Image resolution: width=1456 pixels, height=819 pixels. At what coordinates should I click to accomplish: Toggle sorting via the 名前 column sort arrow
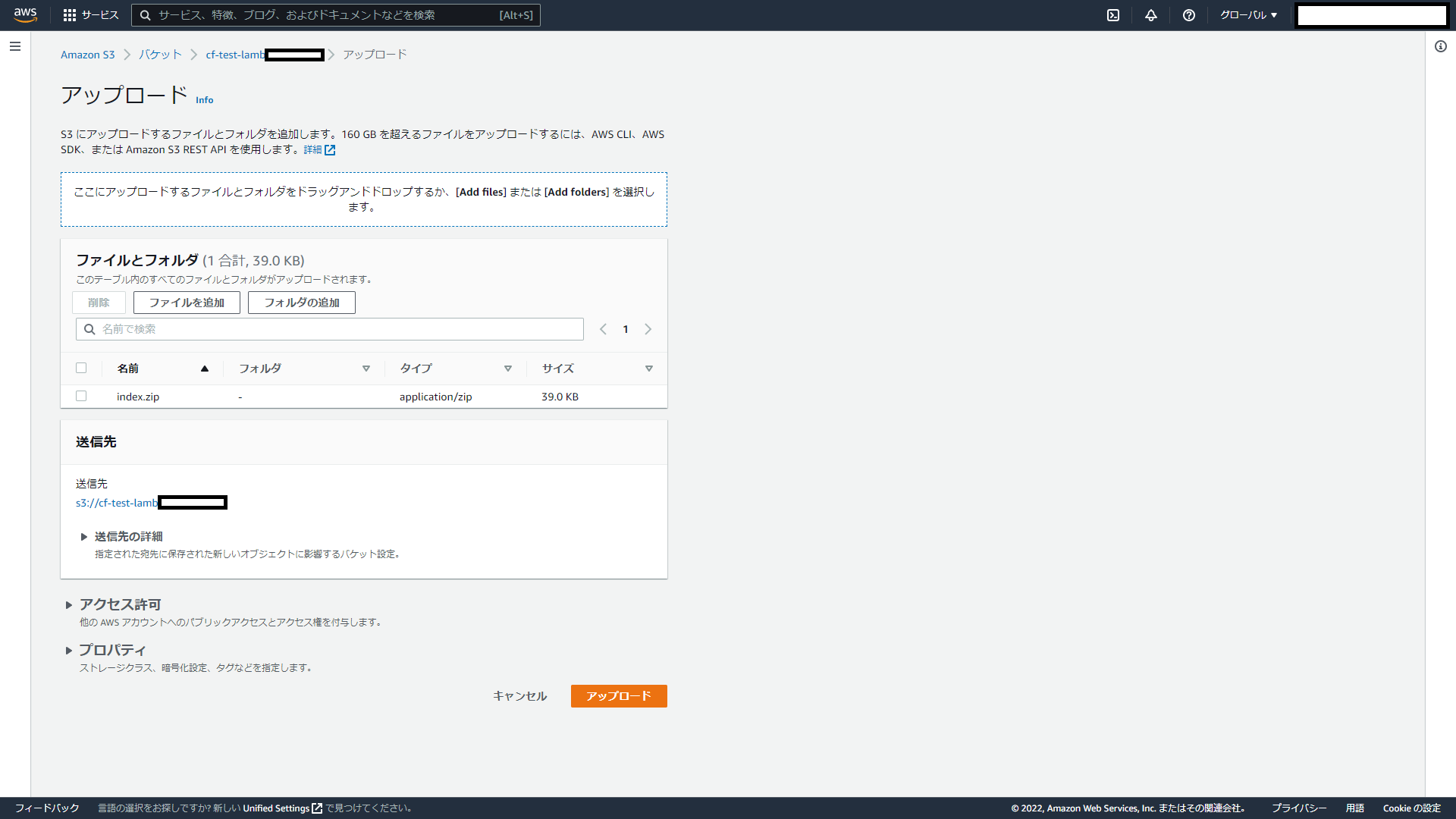coord(204,369)
